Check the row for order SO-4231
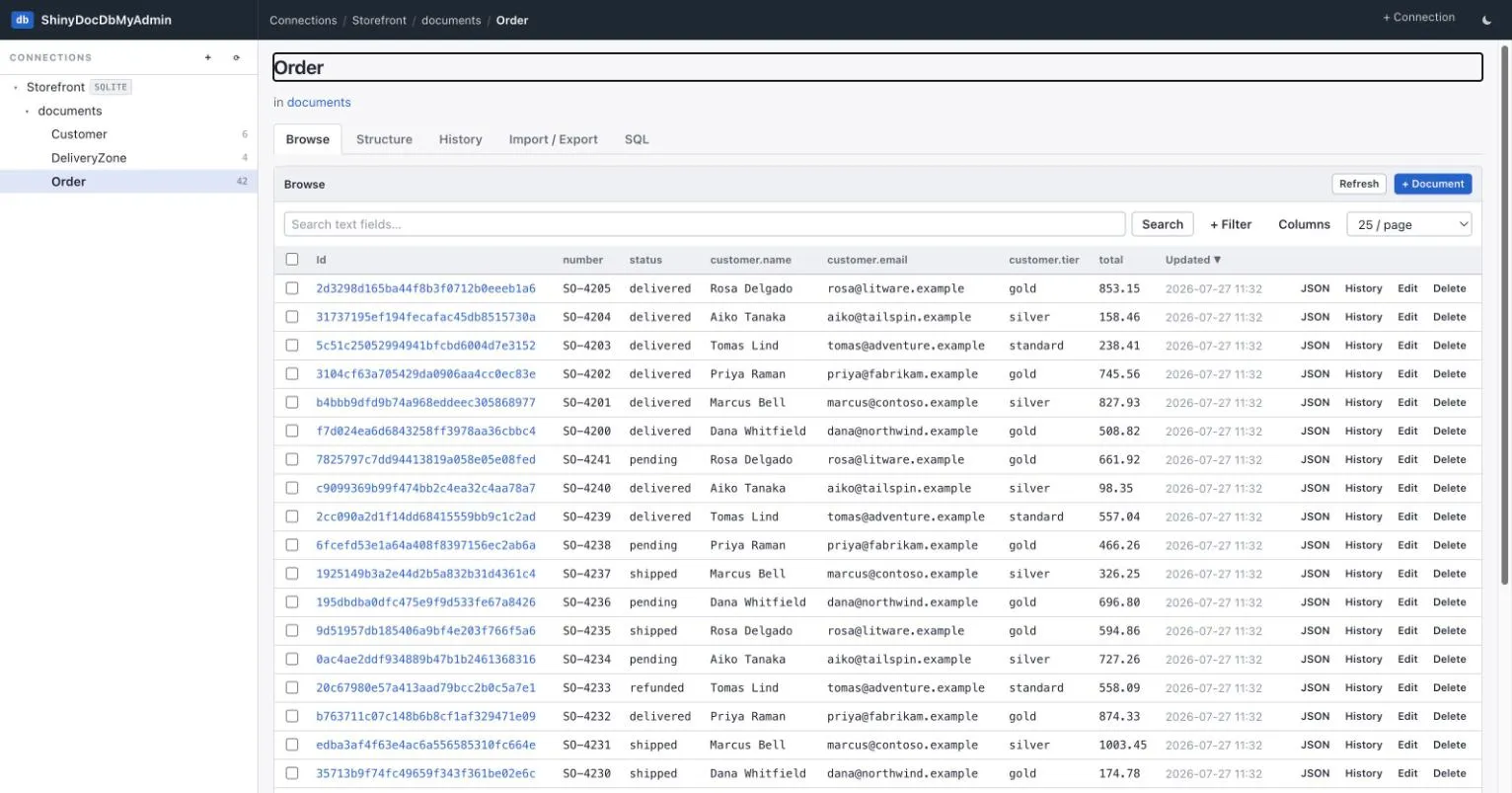 (x=292, y=745)
